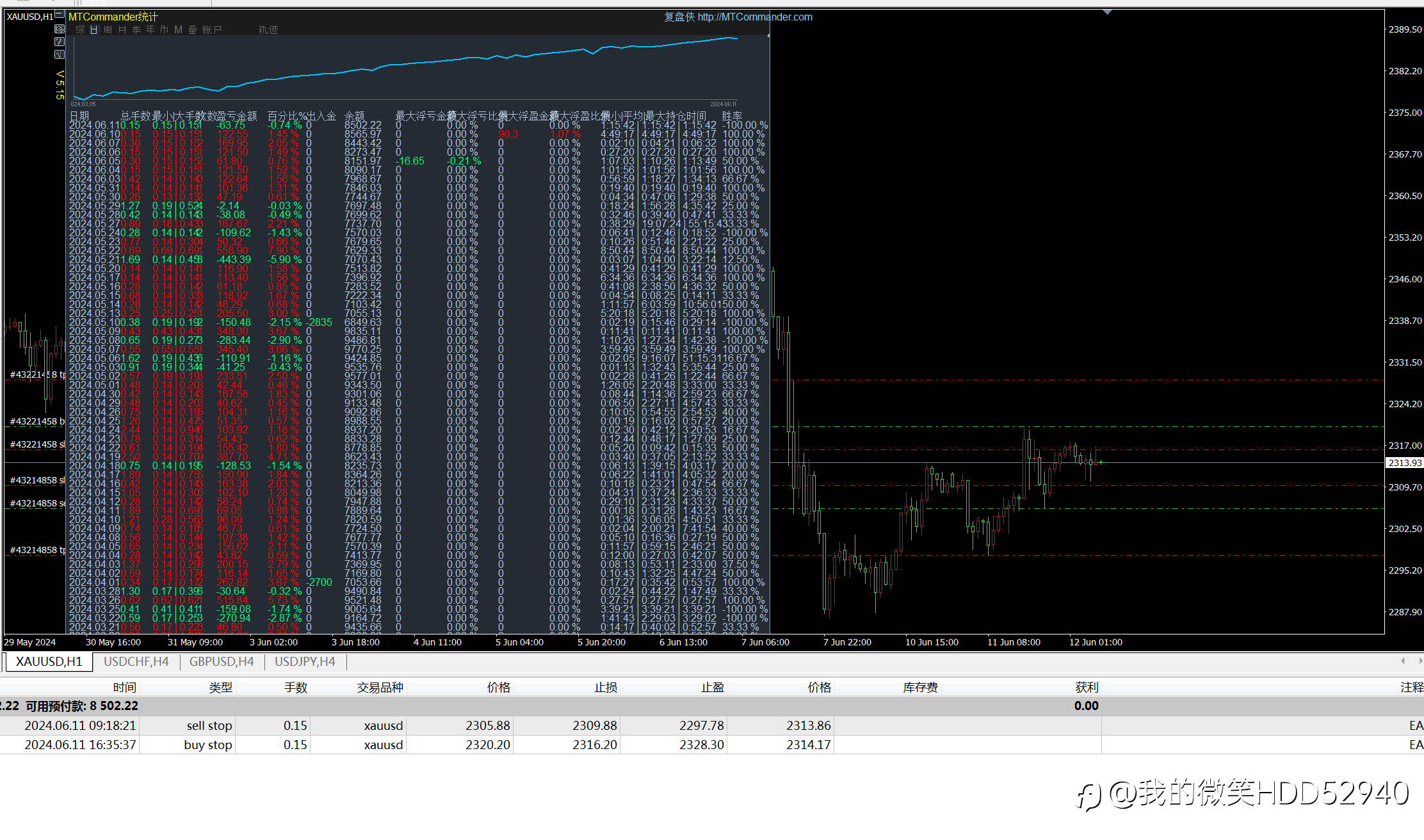Click the sell stop entry price 2305.88
Image resolution: width=1424 pixels, height=840 pixels.
click(488, 725)
